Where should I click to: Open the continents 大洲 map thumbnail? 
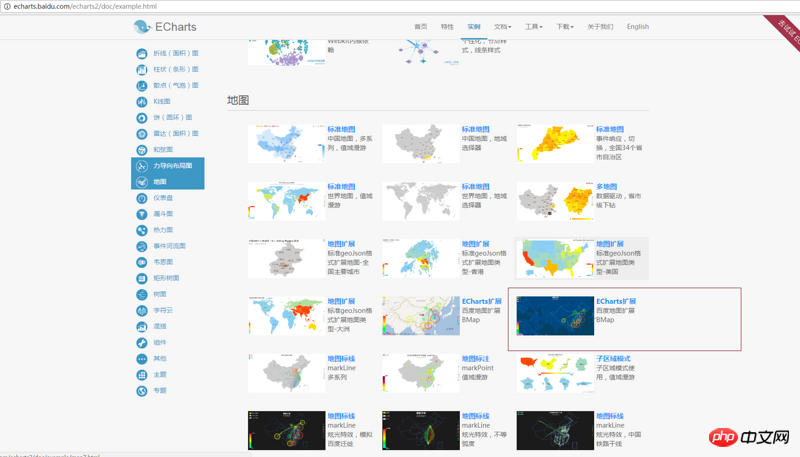click(287, 316)
